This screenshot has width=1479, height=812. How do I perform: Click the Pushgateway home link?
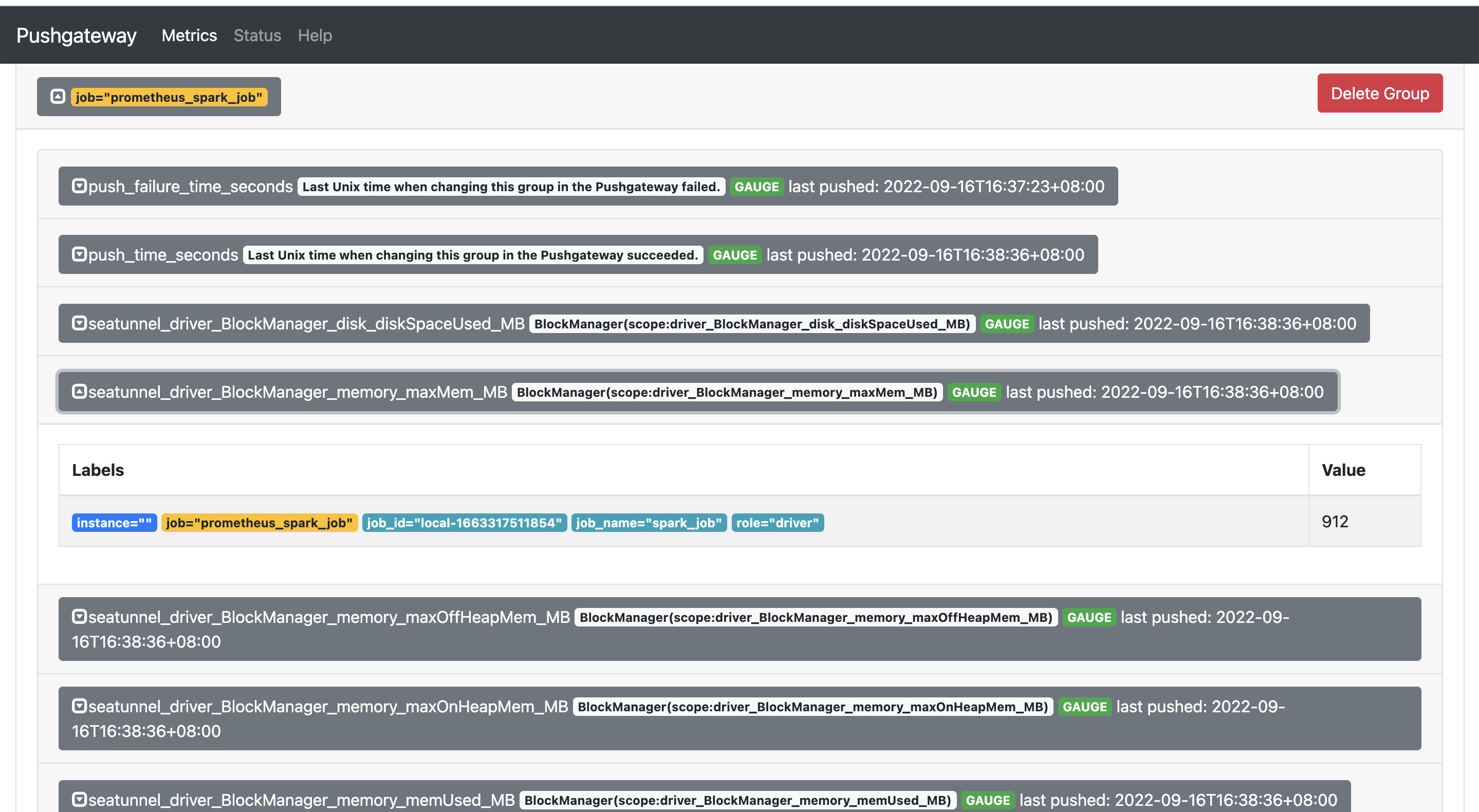(x=76, y=35)
